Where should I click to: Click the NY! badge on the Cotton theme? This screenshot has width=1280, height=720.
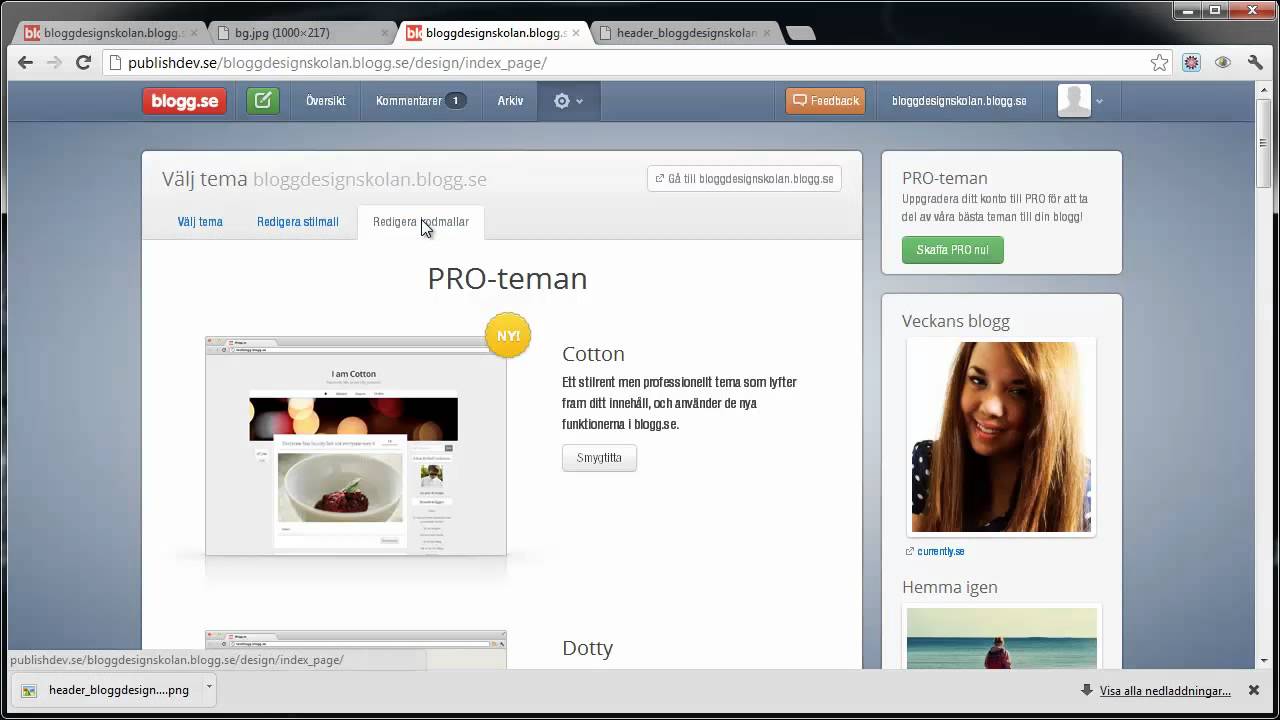click(x=508, y=335)
